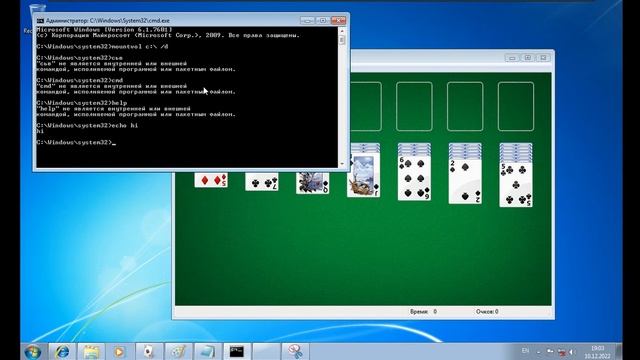
Task: Click the EN language indicator
Action: coord(525,351)
